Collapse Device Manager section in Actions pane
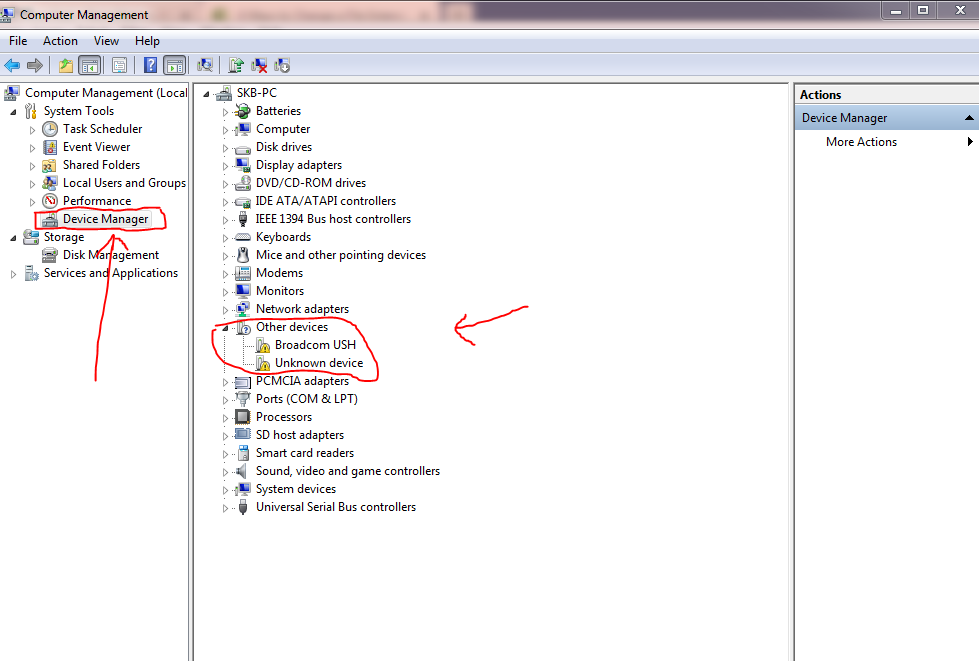Screen dimensions: 979x661 click(968, 117)
